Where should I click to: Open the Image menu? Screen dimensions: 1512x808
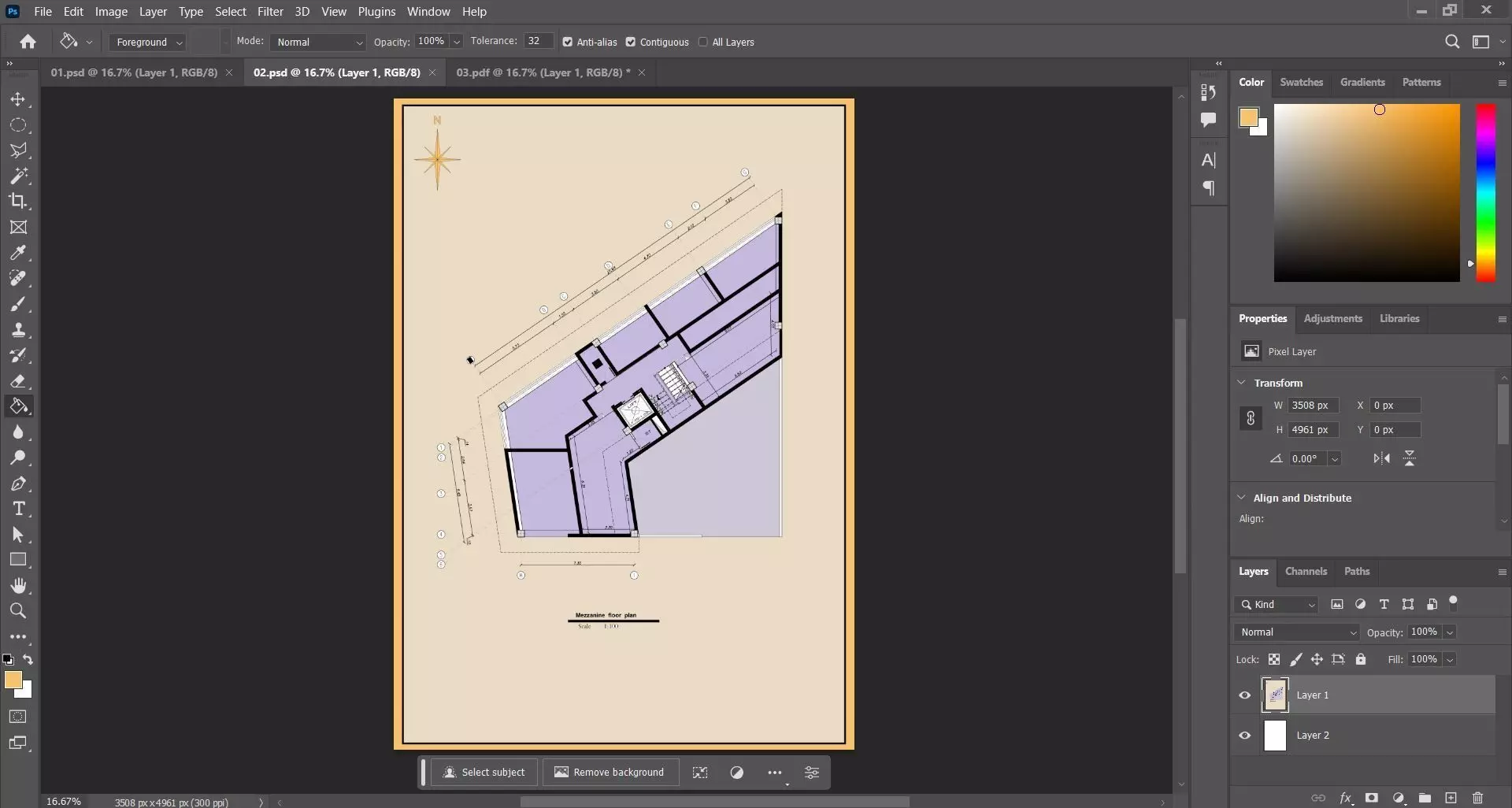click(x=111, y=11)
